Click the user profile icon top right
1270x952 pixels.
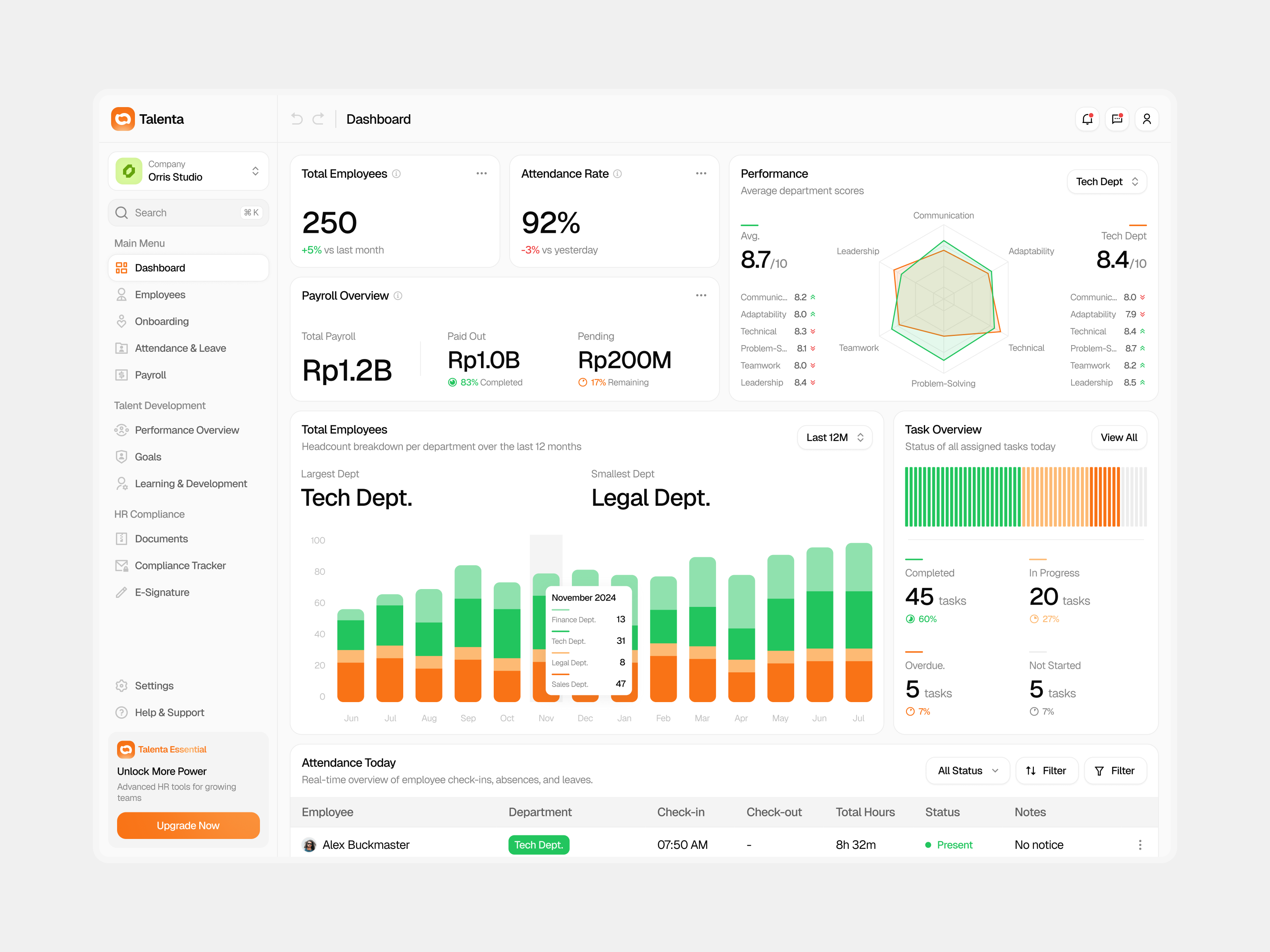[1147, 119]
